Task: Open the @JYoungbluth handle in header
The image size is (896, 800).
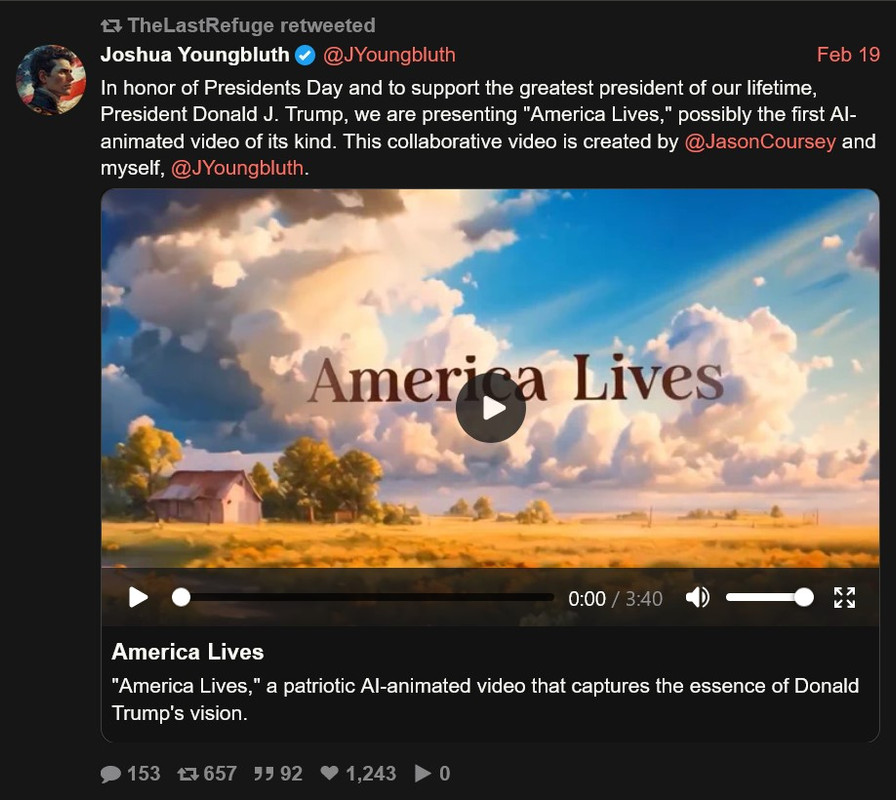Action: (x=389, y=55)
